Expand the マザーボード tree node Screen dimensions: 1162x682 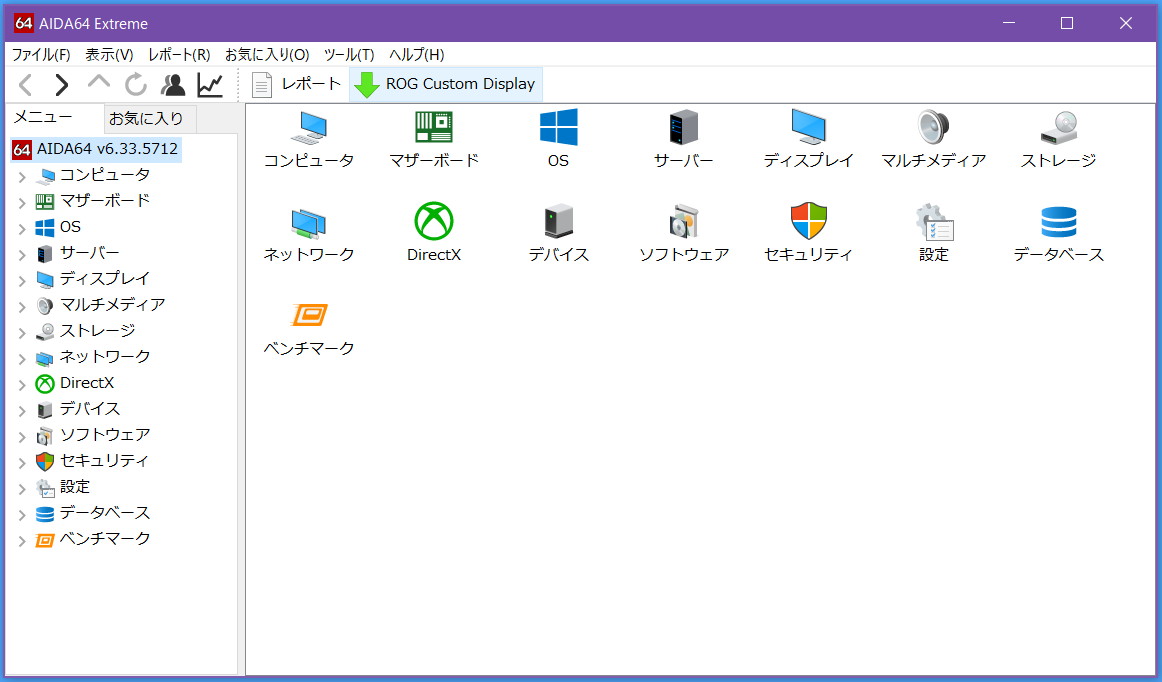(22, 202)
